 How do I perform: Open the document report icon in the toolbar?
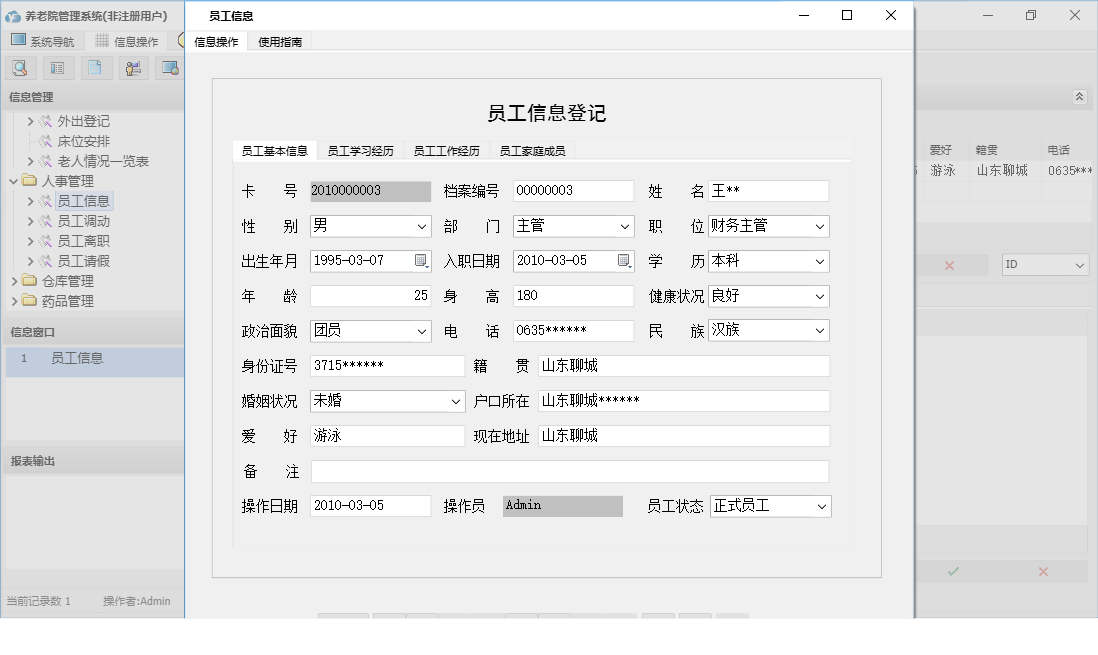click(x=95, y=67)
